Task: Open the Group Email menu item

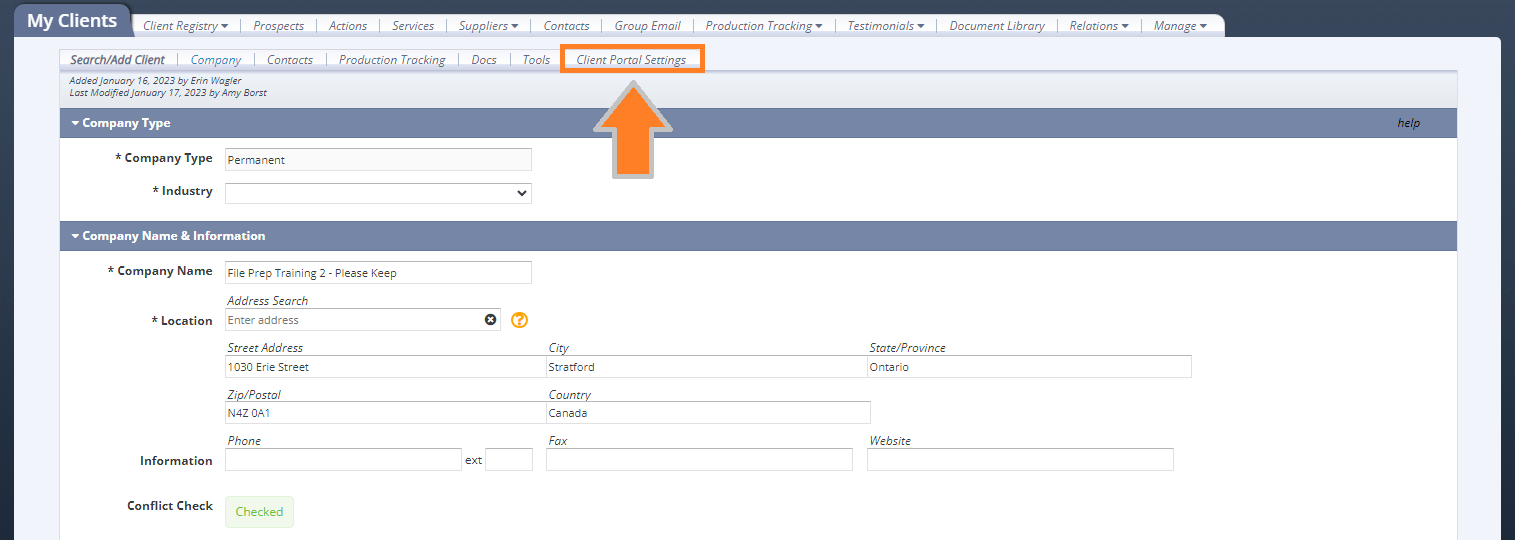Action: tap(647, 26)
